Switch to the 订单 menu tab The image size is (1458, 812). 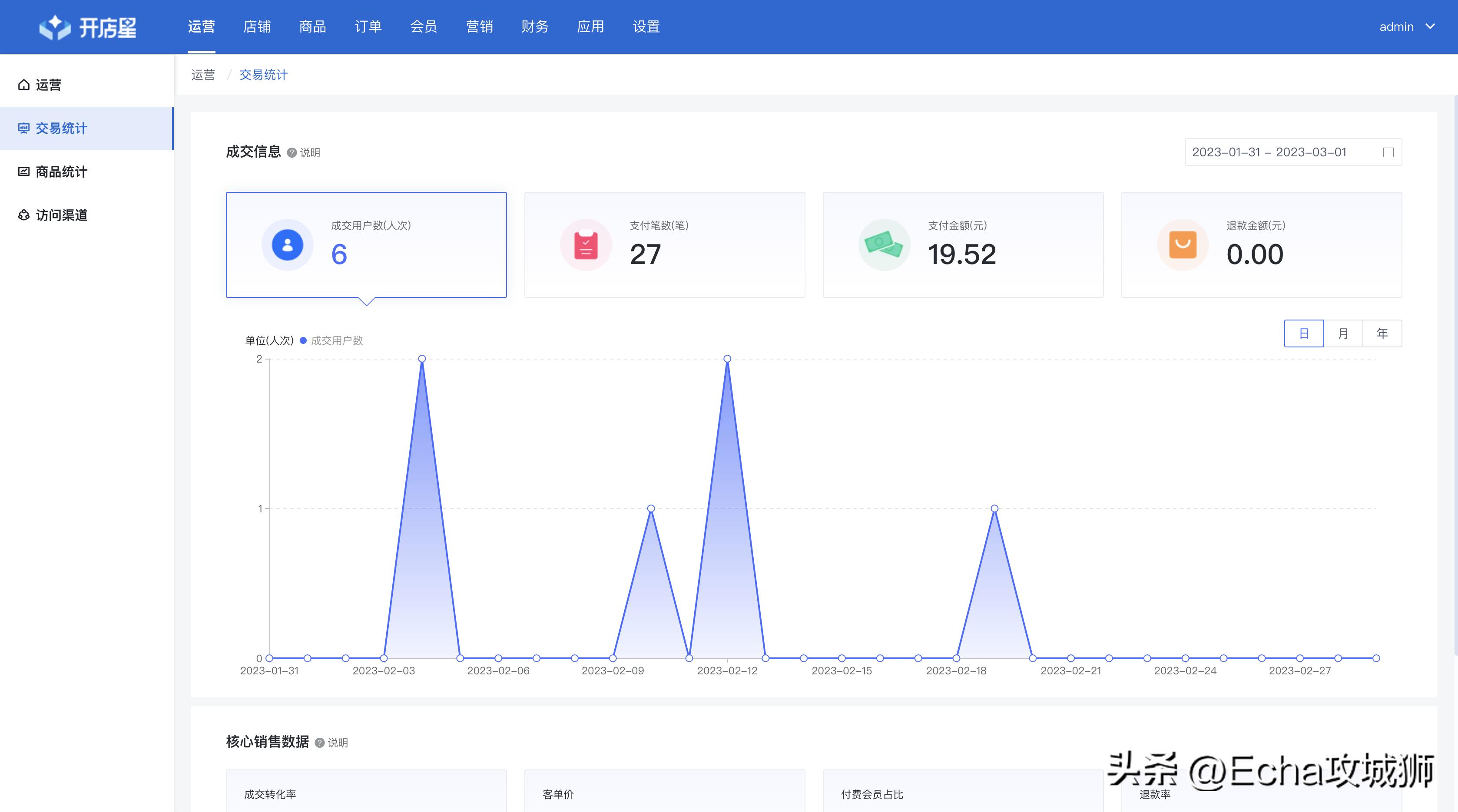[368, 26]
